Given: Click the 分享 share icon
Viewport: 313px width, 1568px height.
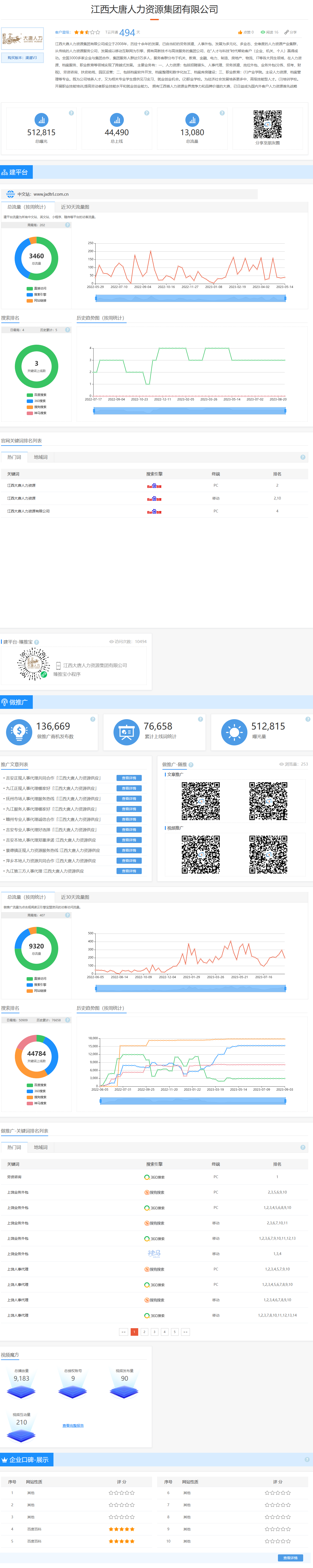Looking at the screenshot, I should [x=286, y=32].
